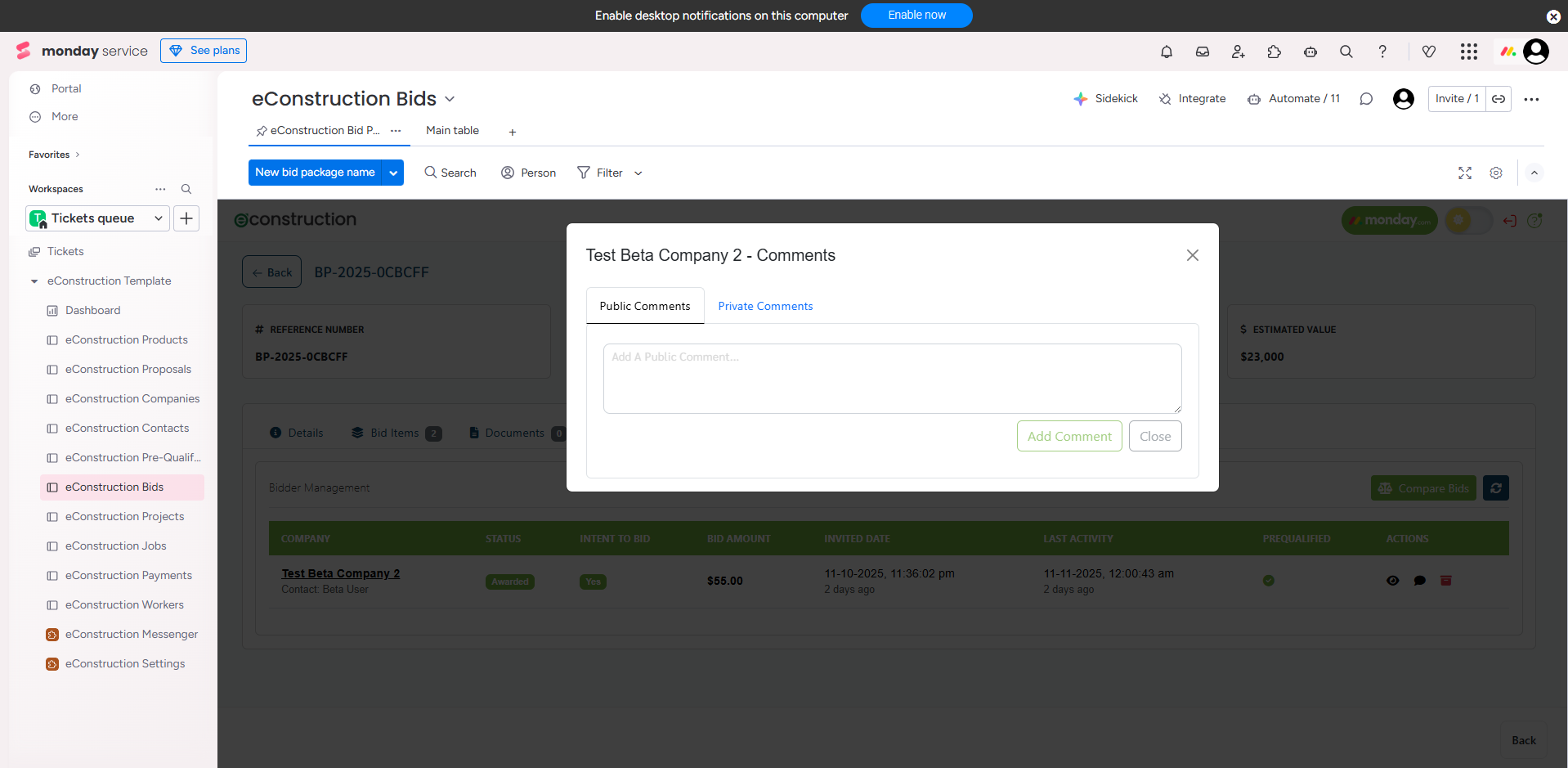Screen dimensions: 1568x768
Task: Switch to the Private Comments tab
Action: pos(765,306)
